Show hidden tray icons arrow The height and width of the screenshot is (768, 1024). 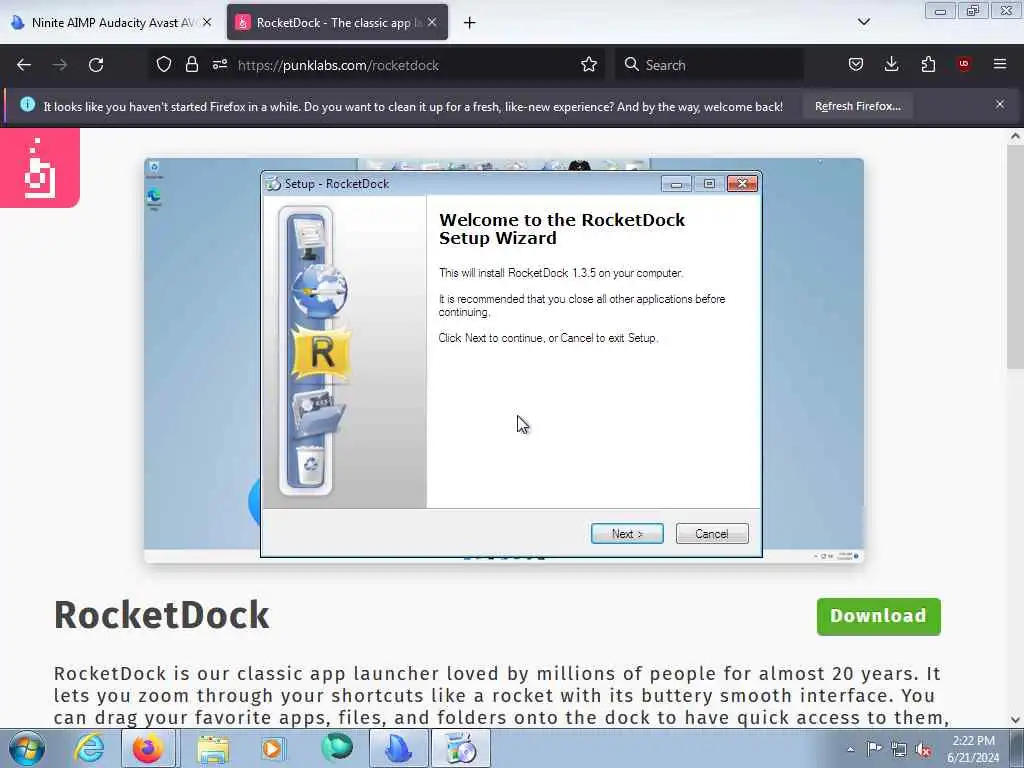pos(850,750)
